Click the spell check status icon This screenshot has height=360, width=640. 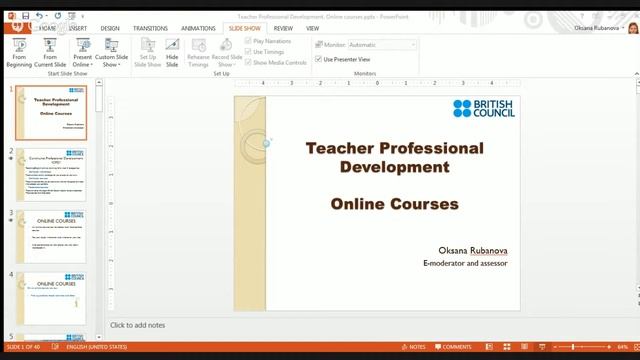[55, 347]
